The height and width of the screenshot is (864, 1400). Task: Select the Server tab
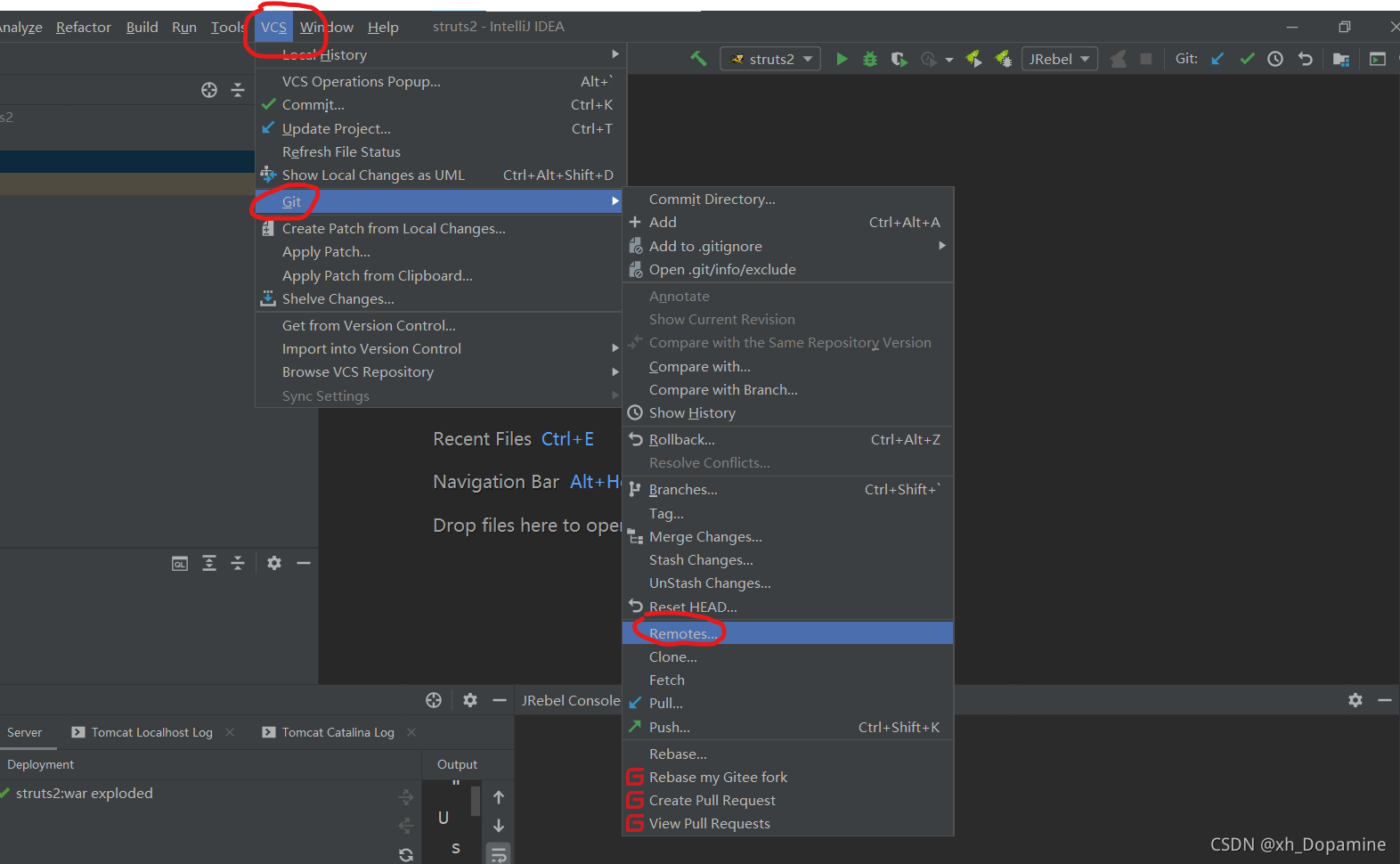(25, 732)
